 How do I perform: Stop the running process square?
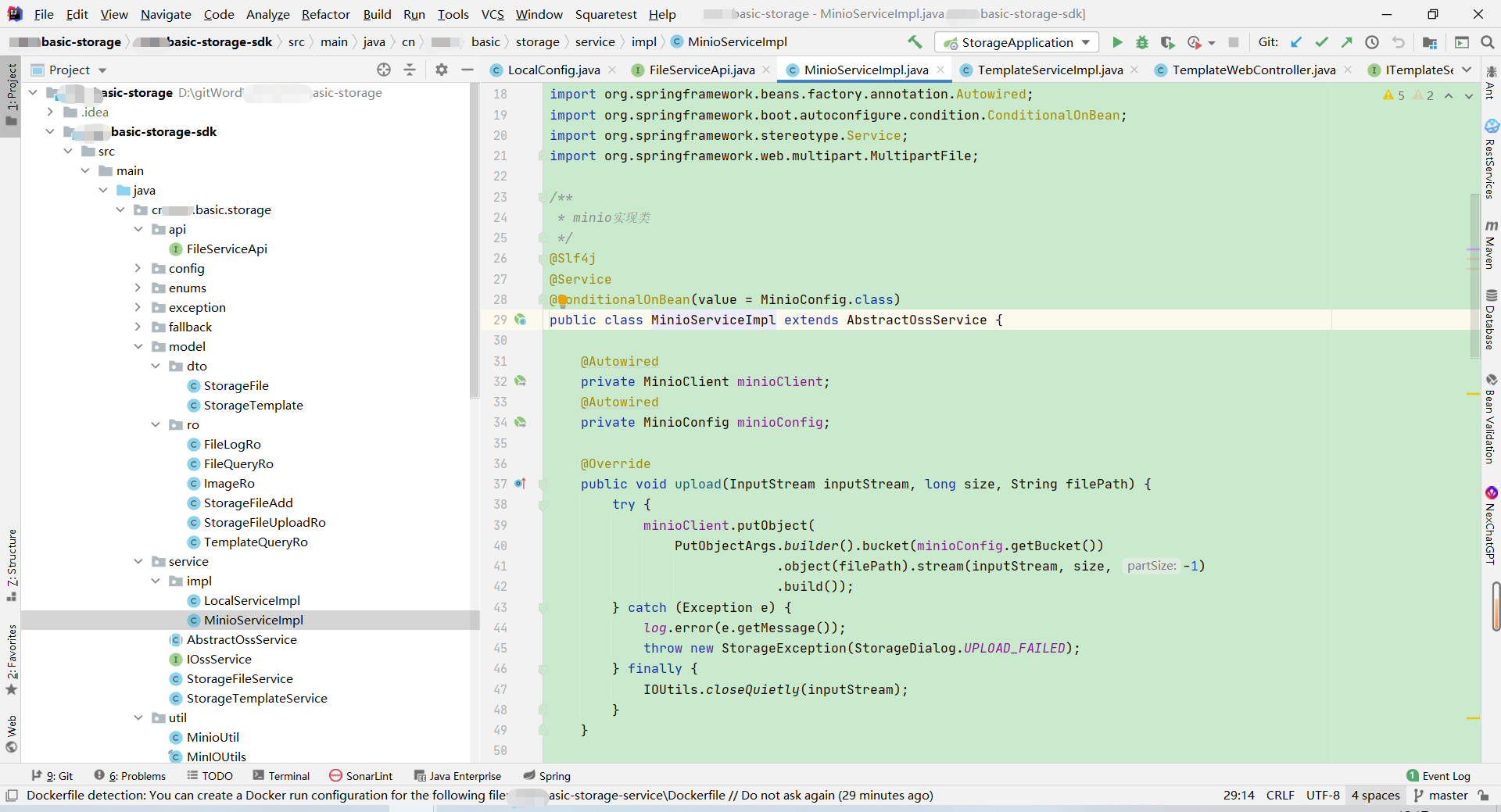(x=1234, y=42)
